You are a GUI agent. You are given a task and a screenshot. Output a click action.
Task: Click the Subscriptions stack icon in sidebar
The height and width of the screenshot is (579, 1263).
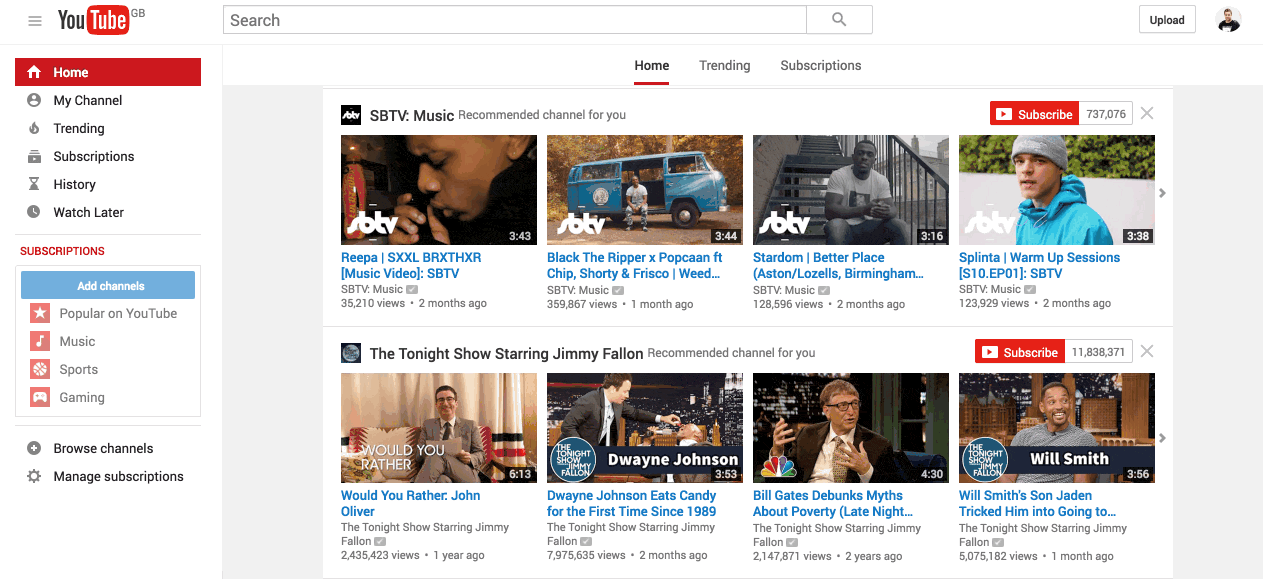click(34, 156)
